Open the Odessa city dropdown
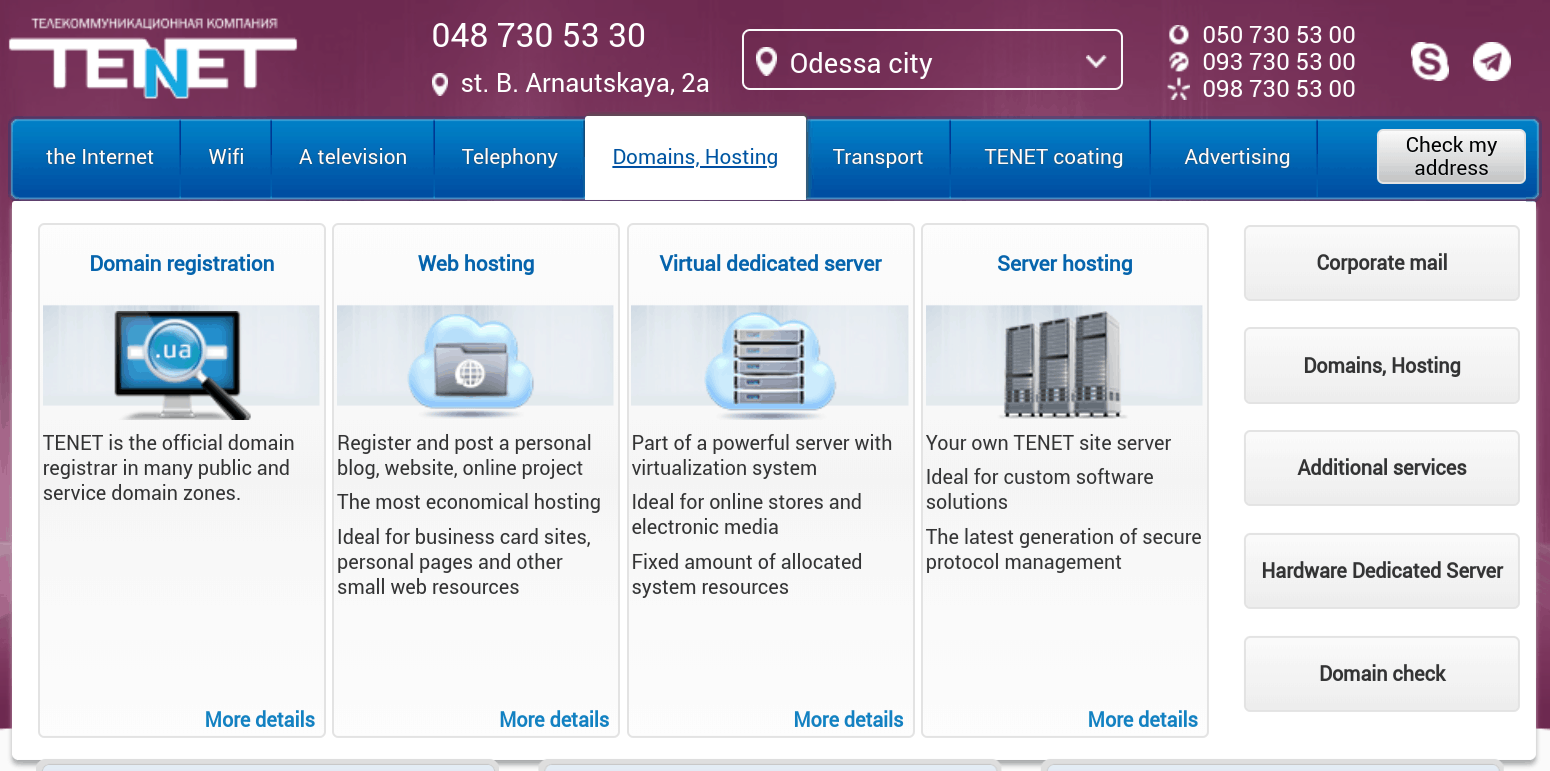Viewport: 1550px width, 771px height. pos(932,60)
